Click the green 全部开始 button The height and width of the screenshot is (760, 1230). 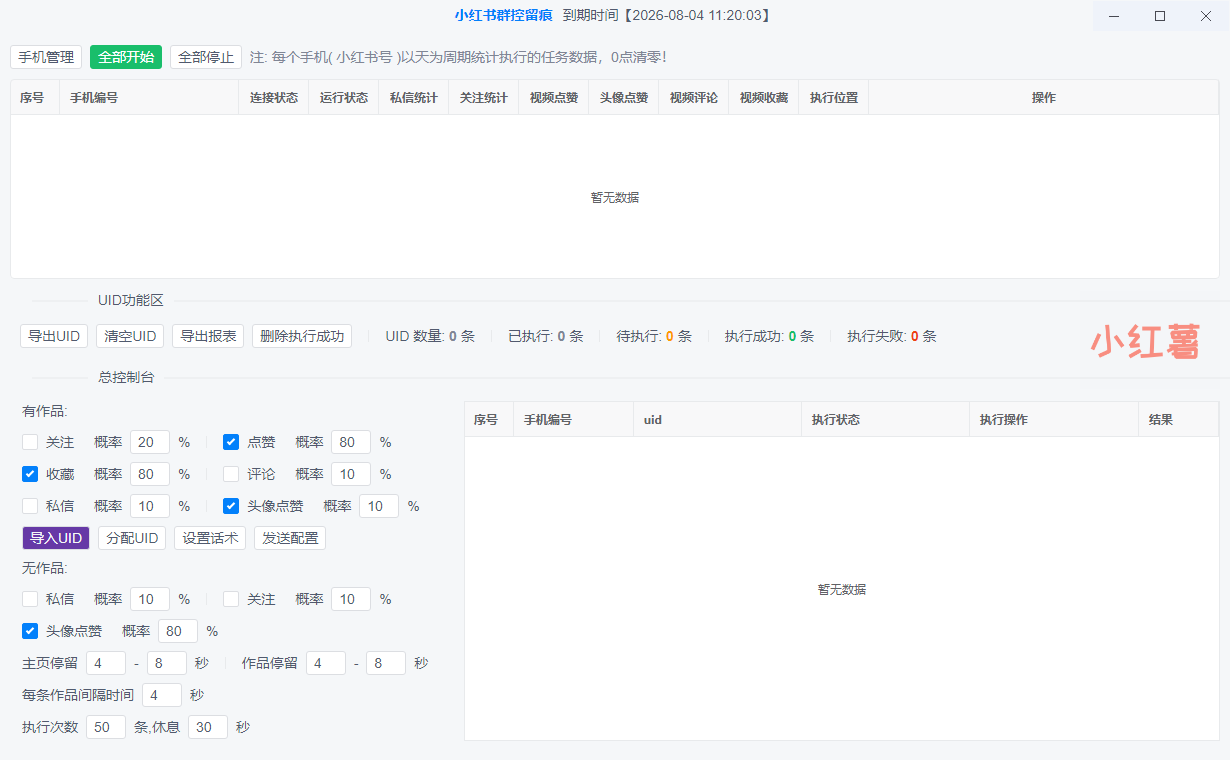click(126, 57)
